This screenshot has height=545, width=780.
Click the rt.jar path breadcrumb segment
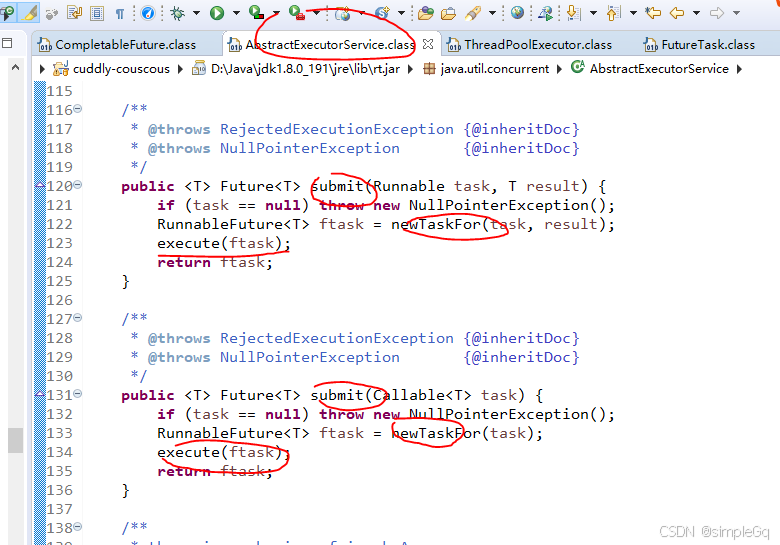click(305, 69)
